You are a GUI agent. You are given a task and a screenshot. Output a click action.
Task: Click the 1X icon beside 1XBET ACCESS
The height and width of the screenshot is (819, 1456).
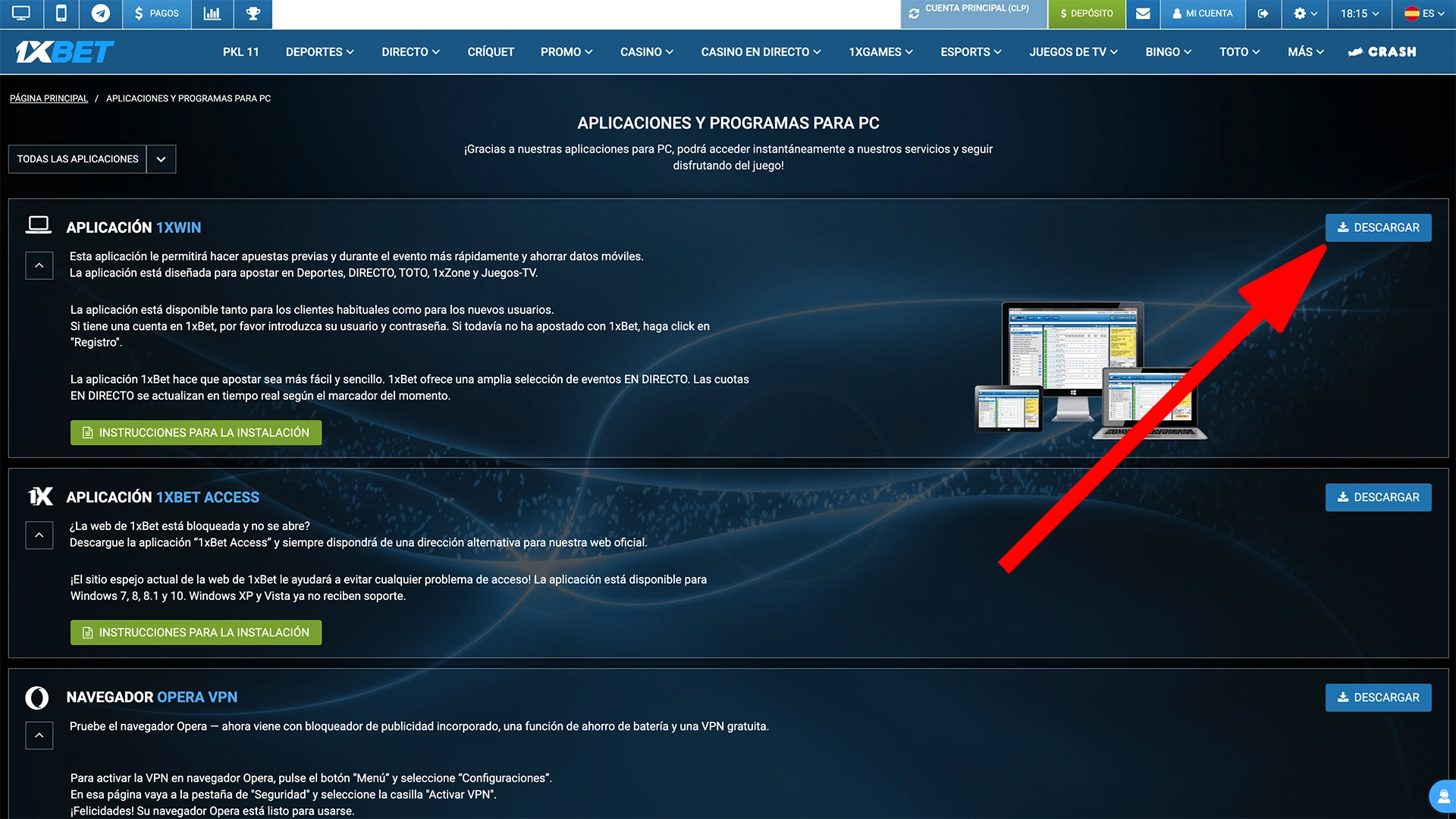coord(40,496)
